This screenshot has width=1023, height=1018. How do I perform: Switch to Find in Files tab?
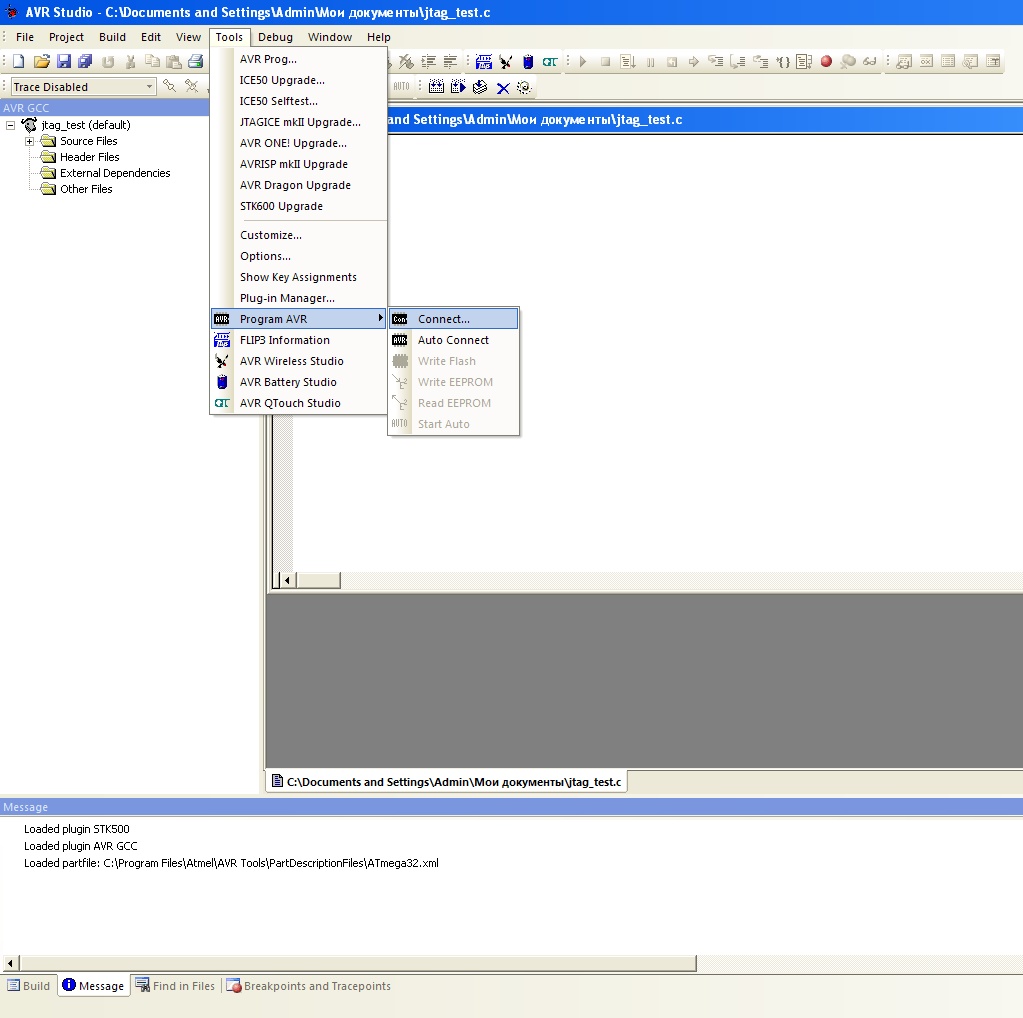[x=175, y=986]
